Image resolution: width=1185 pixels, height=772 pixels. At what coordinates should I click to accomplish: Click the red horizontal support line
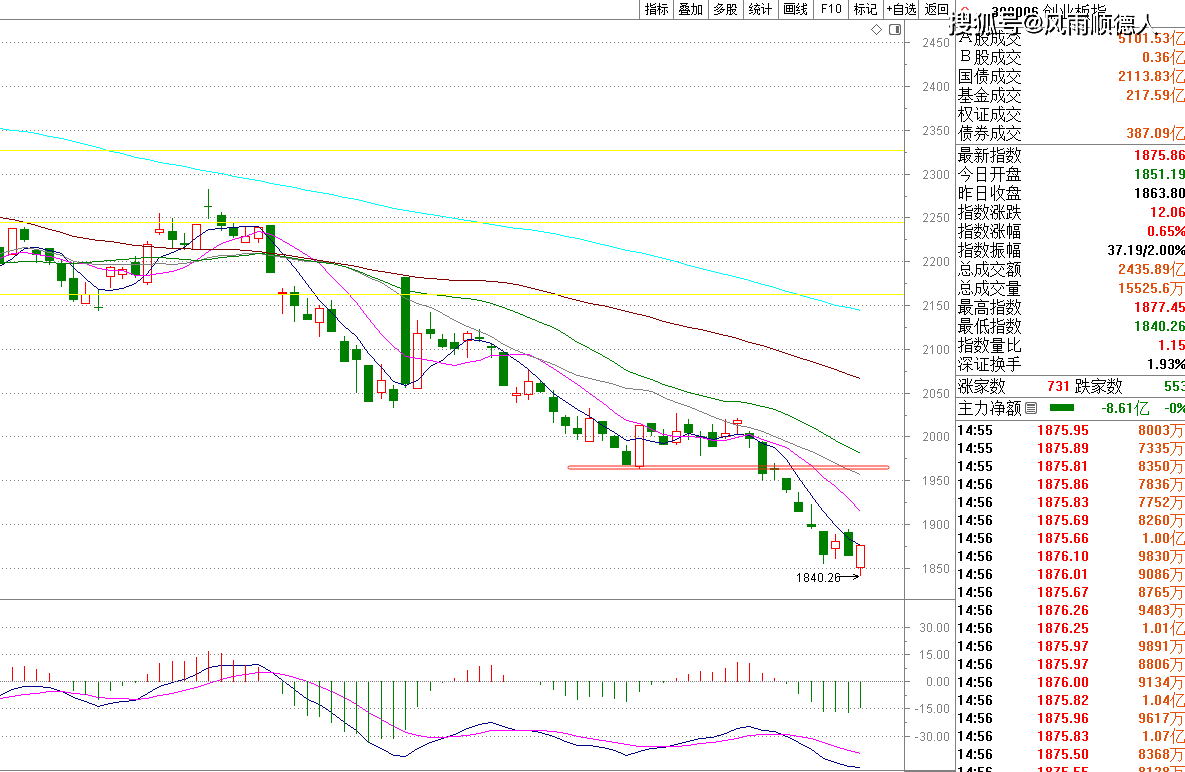pos(700,467)
